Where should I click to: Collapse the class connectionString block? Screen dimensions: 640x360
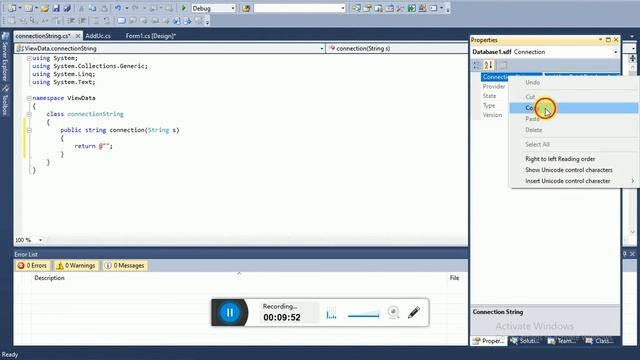click(29, 114)
